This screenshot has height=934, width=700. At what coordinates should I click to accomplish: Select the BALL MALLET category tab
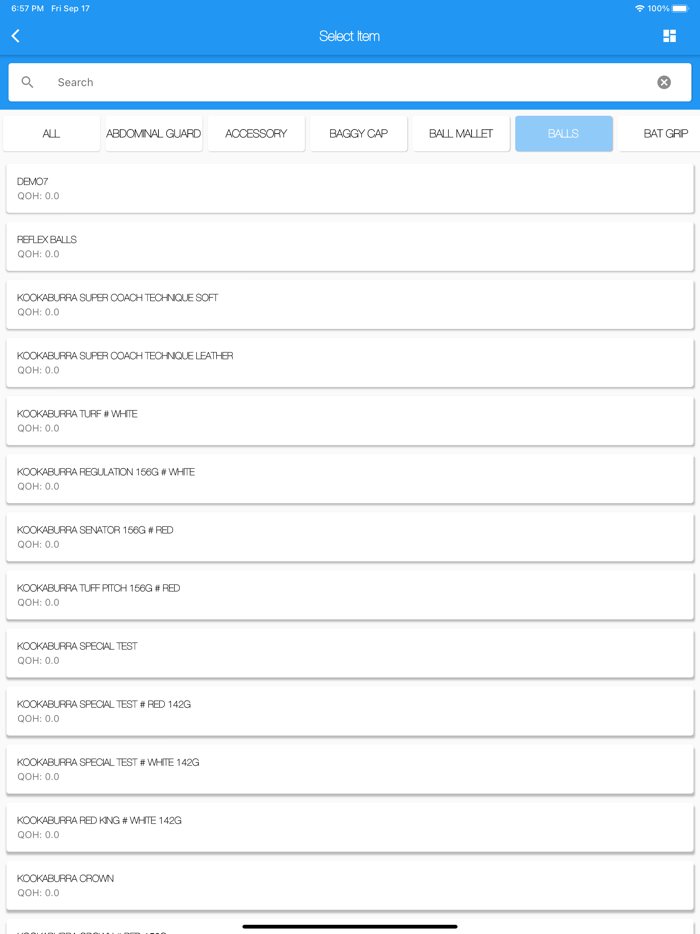tap(461, 133)
